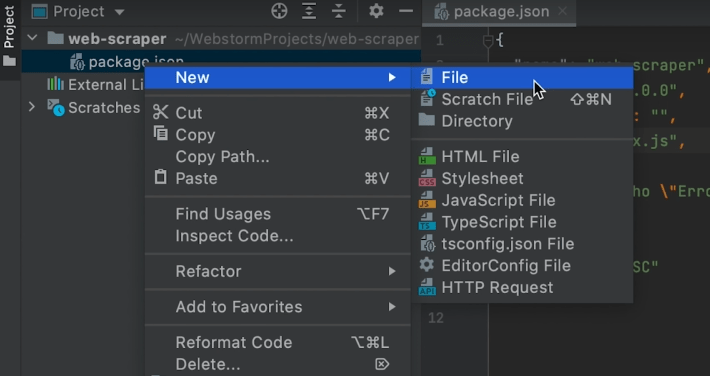Click the Refactor submenu arrow
The image size is (710, 376).
(392, 271)
